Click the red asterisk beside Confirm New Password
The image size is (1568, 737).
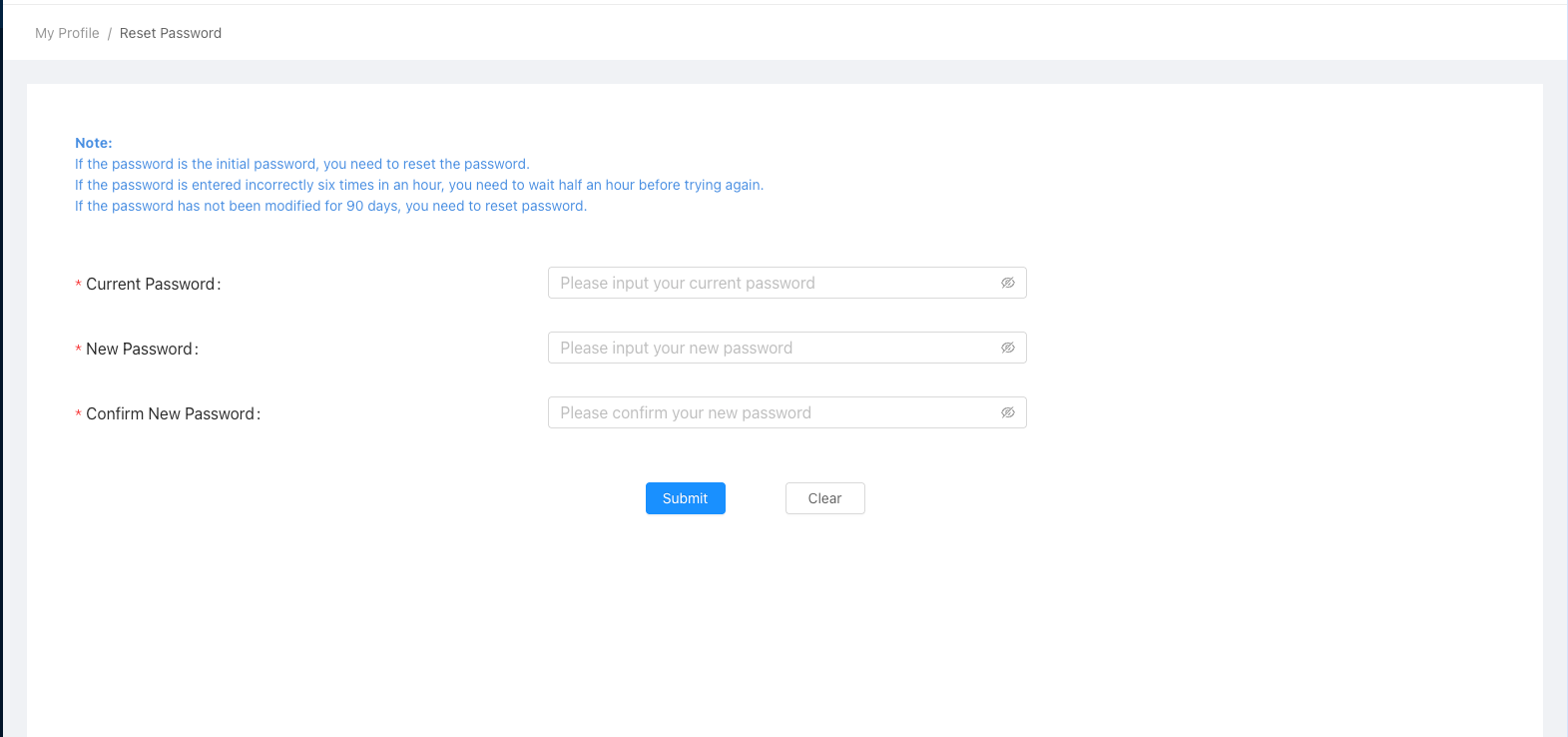click(x=78, y=415)
